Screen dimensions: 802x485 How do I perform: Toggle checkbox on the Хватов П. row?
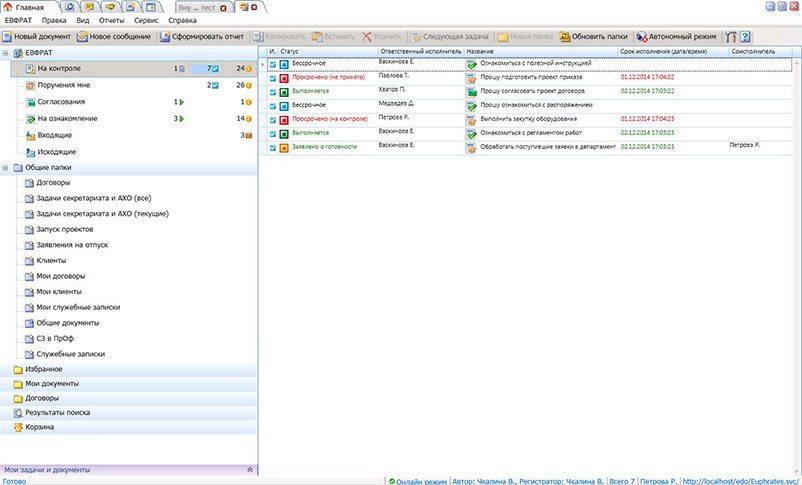coord(273,93)
